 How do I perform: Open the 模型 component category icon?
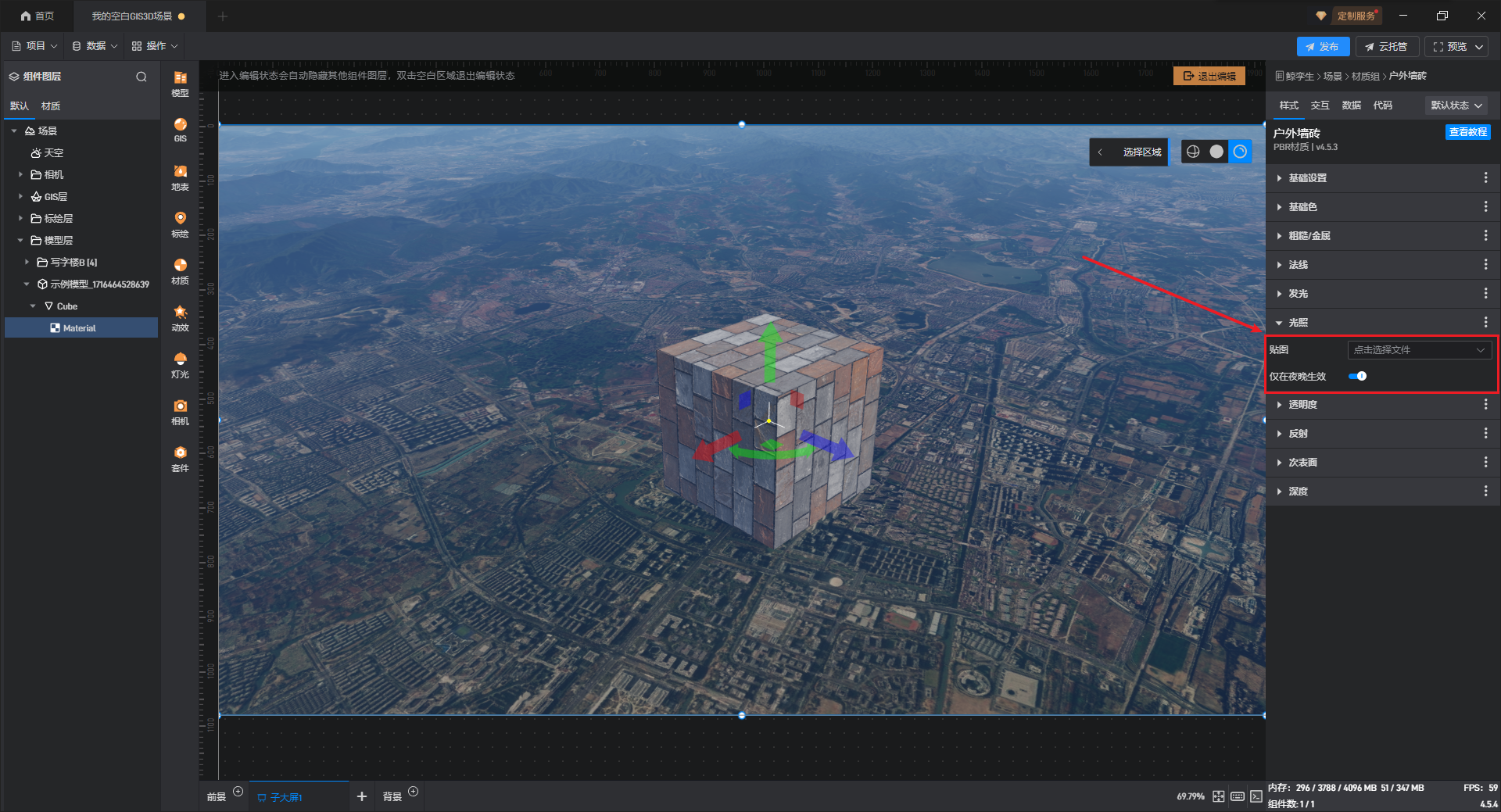[180, 83]
